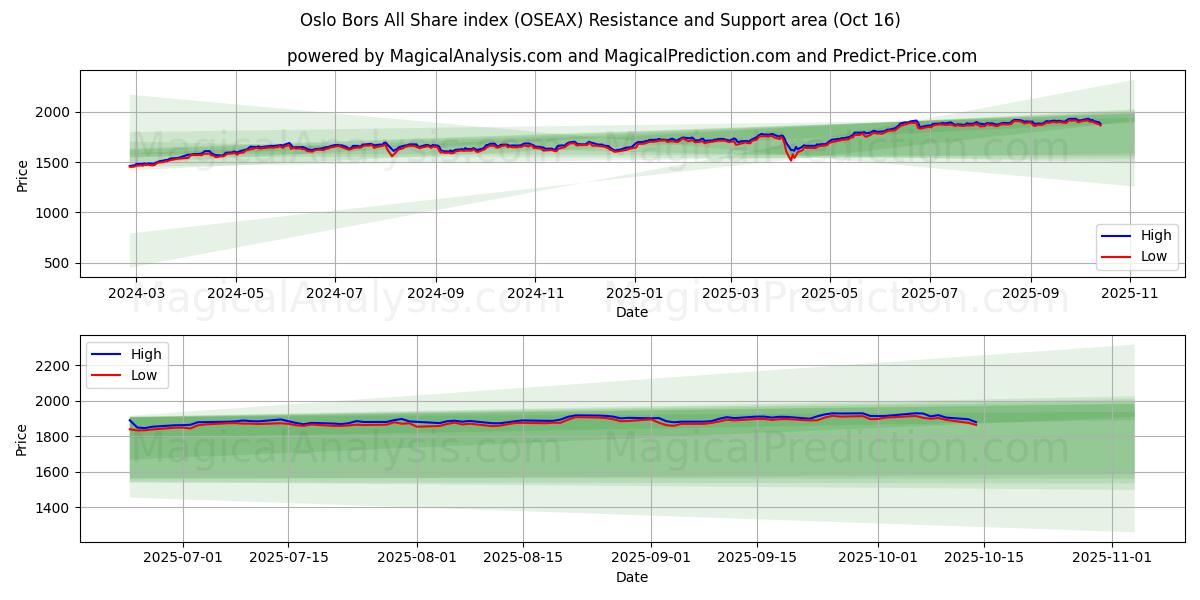1200x600 pixels.
Task: Click the blue High line swatch in bottom legend
Action: point(107,355)
